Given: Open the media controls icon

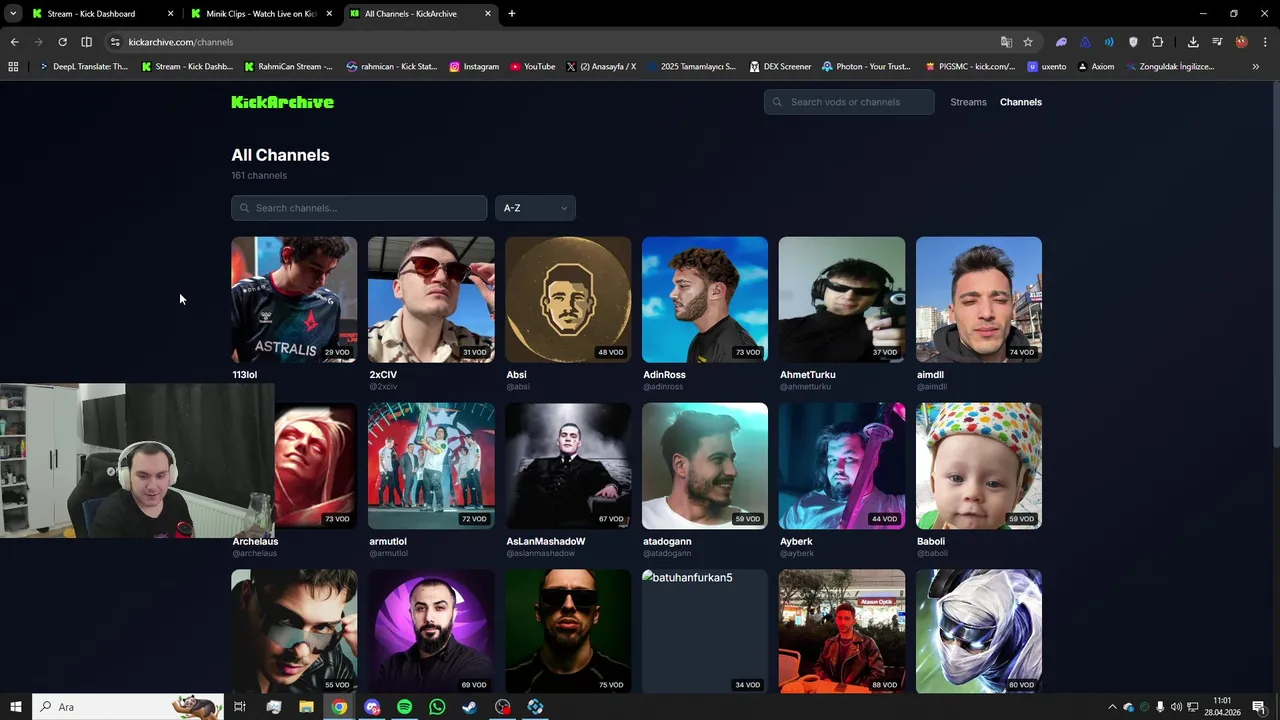Looking at the screenshot, I should coord(1217,42).
